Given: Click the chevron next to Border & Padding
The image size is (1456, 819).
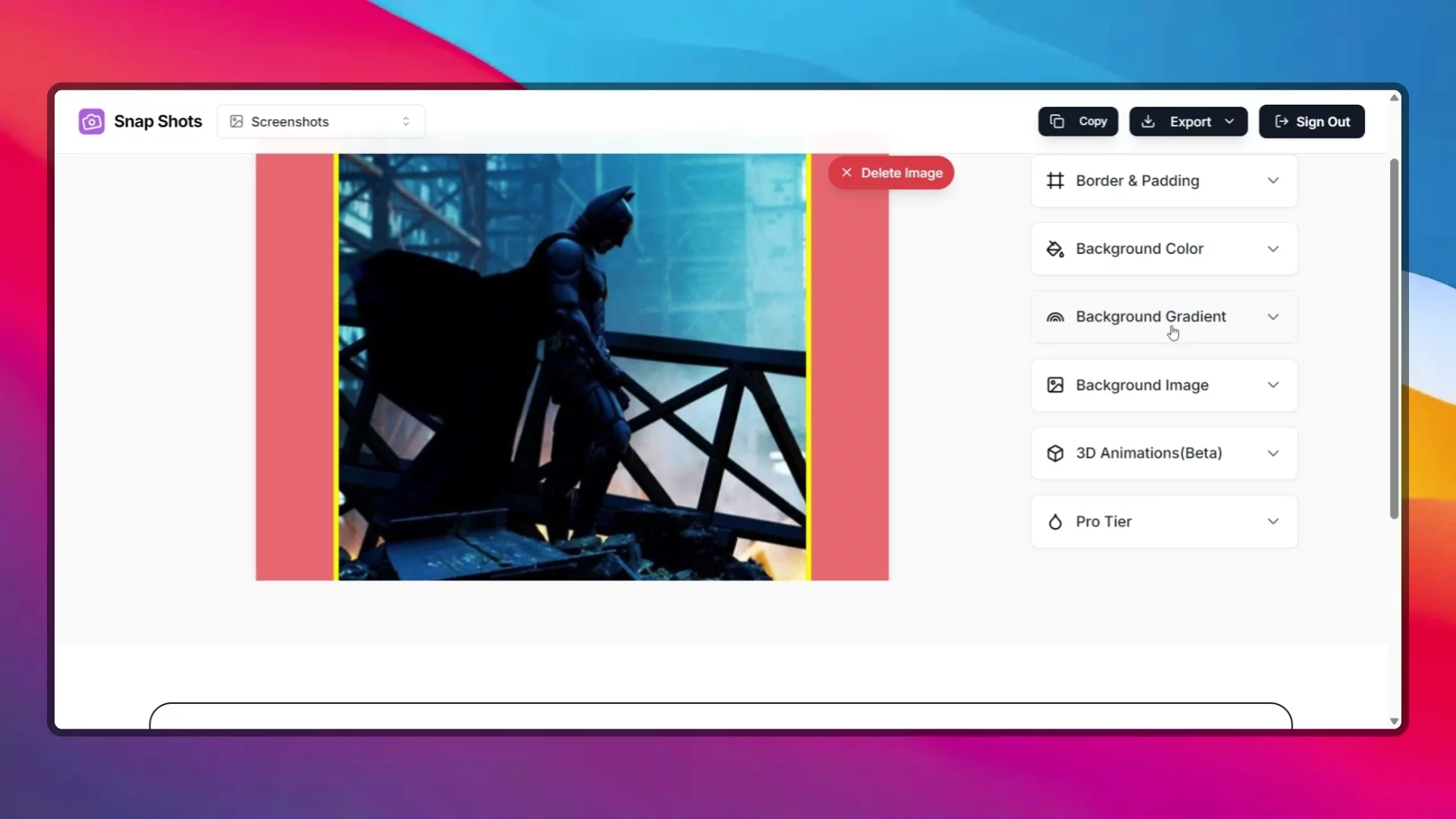Looking at the screenshot, I should pos(1273,180).
